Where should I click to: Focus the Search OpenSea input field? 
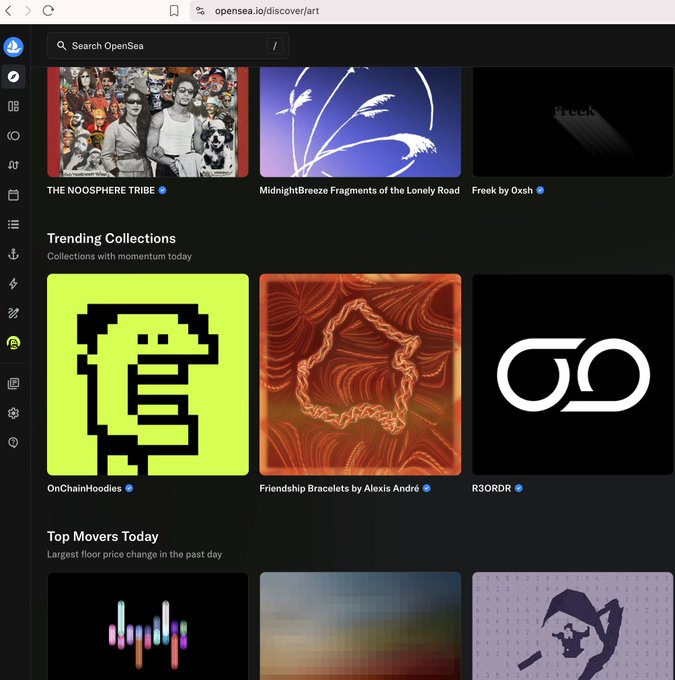point(168,46)
